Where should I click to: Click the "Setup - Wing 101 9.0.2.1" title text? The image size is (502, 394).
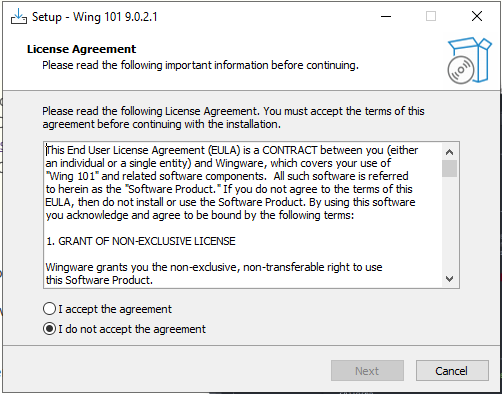click(x=95, y=17)
